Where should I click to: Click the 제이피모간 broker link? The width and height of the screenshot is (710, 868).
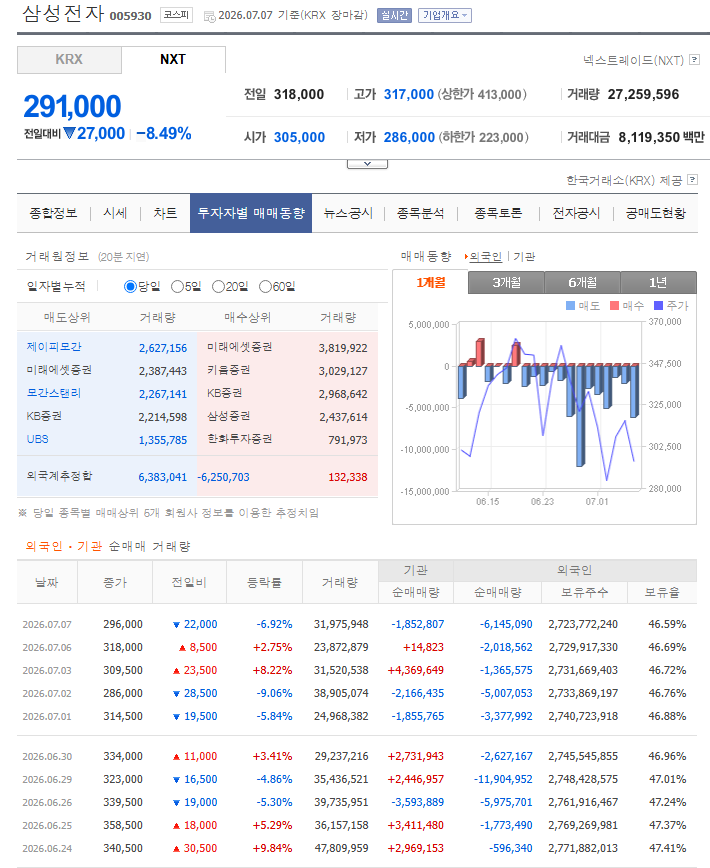click(54, 347)
